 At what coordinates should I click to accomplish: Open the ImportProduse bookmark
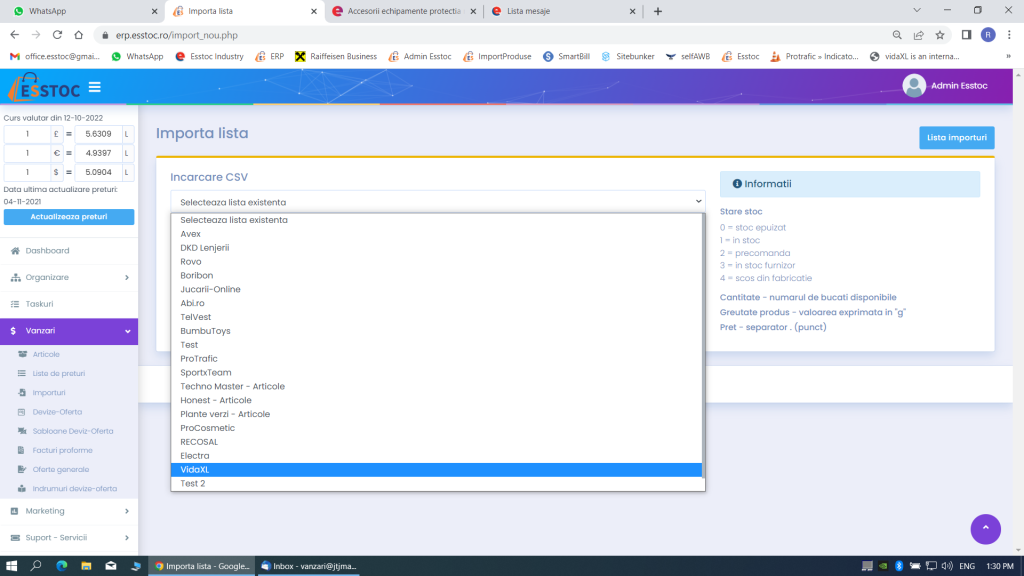(x=497, y=57)
